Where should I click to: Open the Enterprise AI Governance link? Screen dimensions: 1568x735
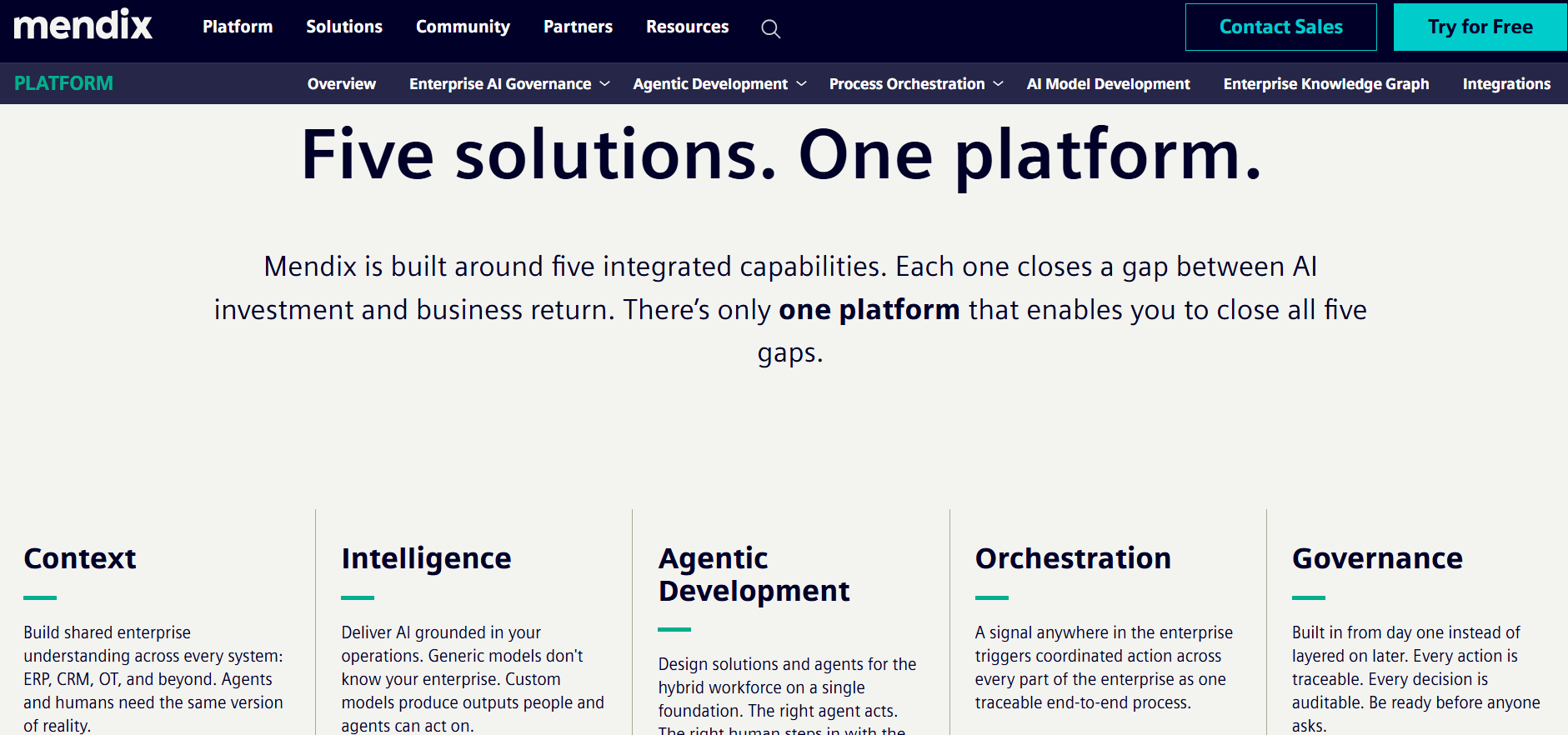coord(500,84)
